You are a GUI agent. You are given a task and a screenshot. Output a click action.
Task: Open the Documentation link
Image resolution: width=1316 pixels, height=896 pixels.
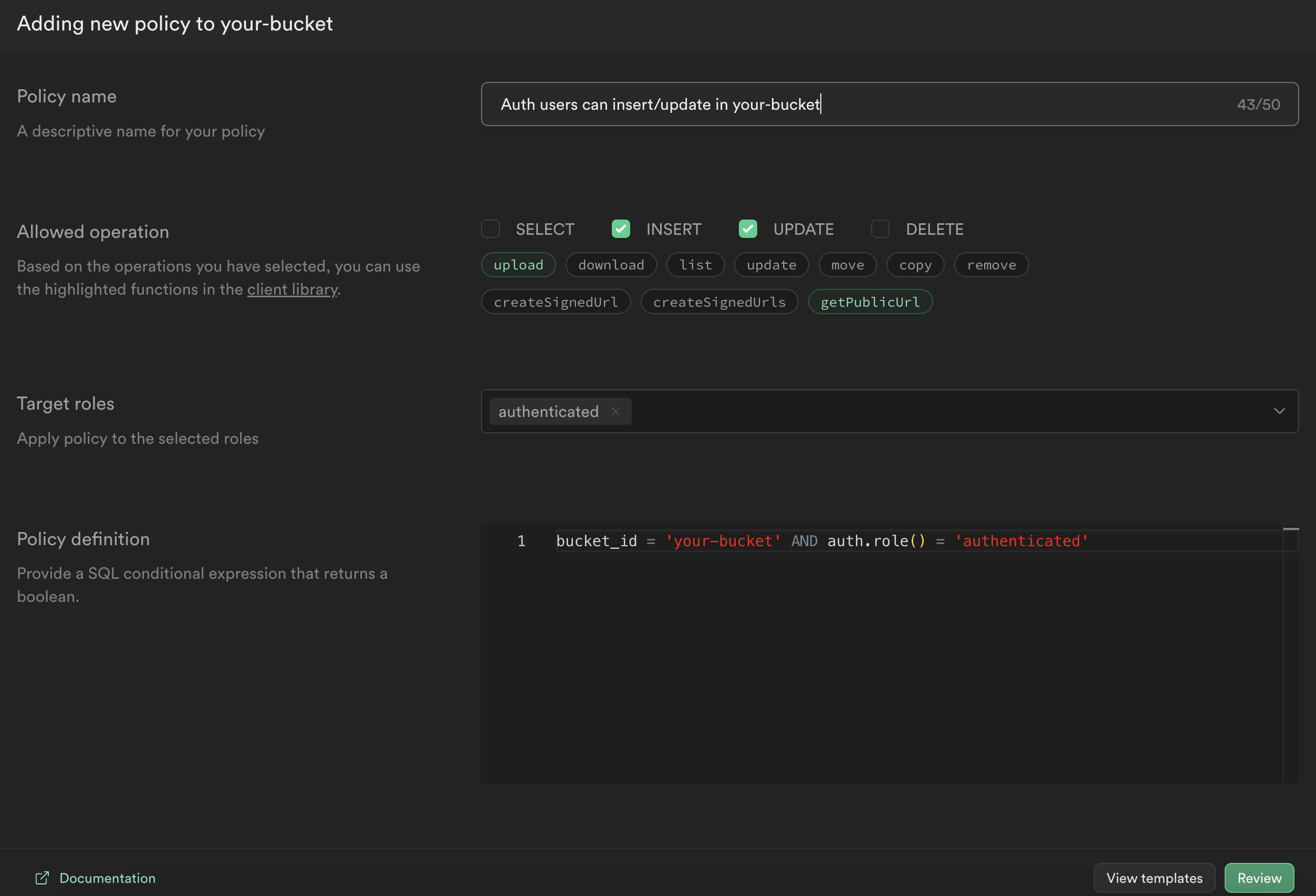[108, 878]
